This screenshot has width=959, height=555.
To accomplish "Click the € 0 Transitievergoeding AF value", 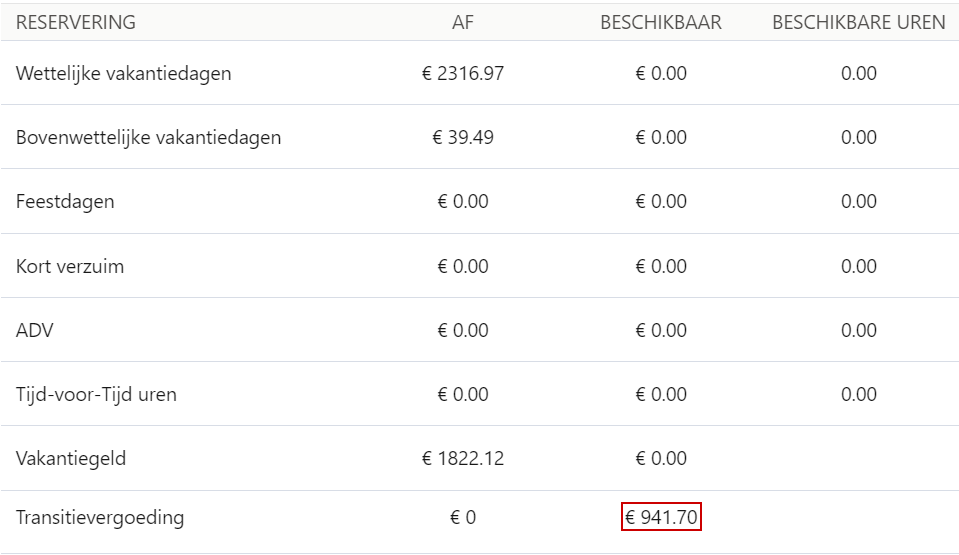I will tap(463, 517).
